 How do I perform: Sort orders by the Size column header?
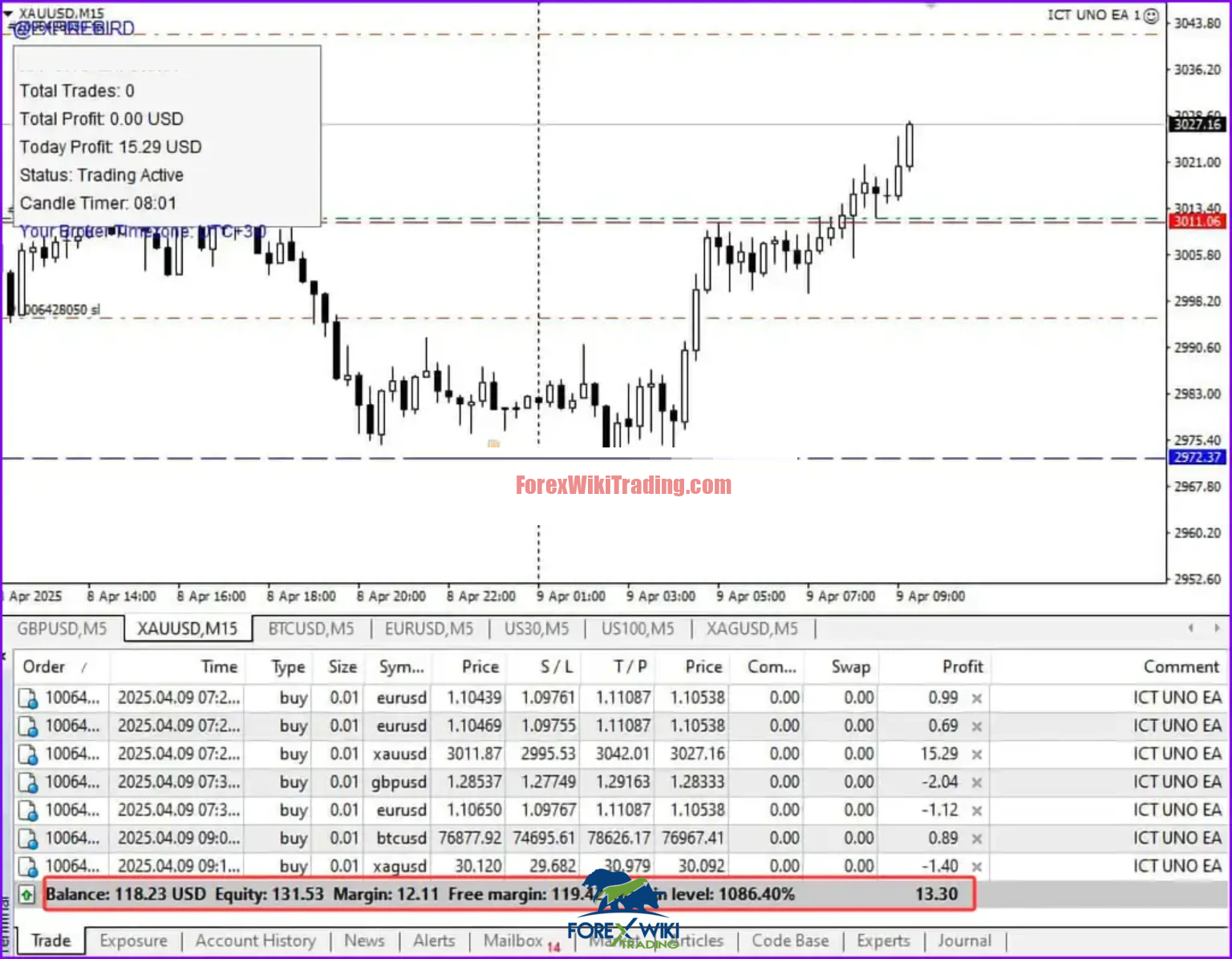tap(336, 667)
